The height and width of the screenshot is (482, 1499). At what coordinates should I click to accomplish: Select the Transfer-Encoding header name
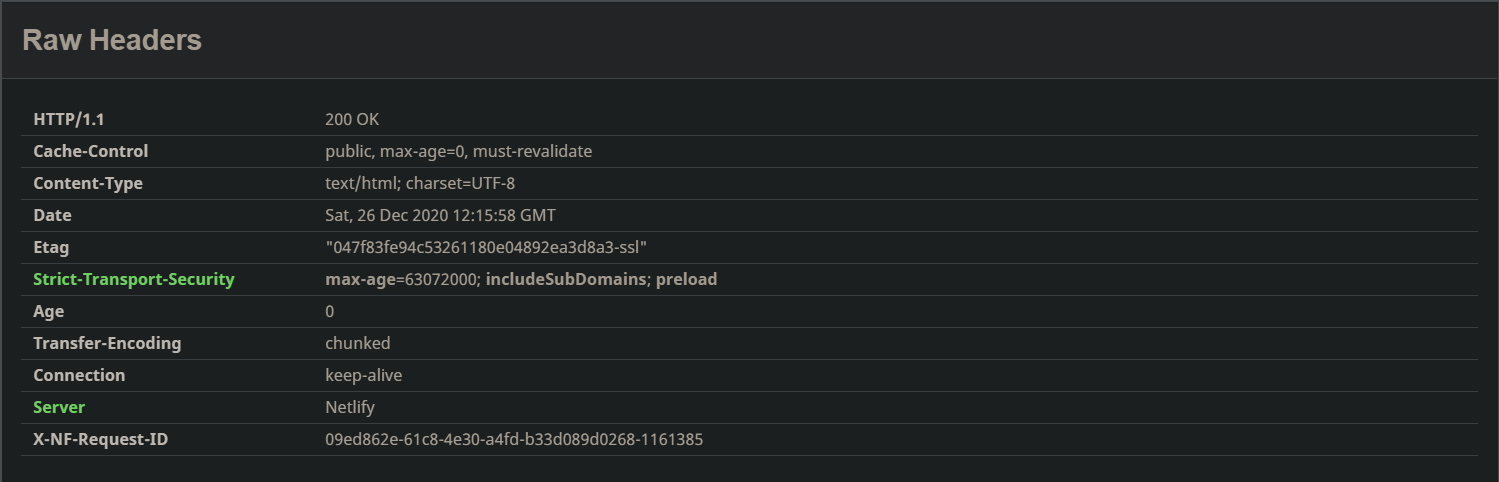pos(107,344)
